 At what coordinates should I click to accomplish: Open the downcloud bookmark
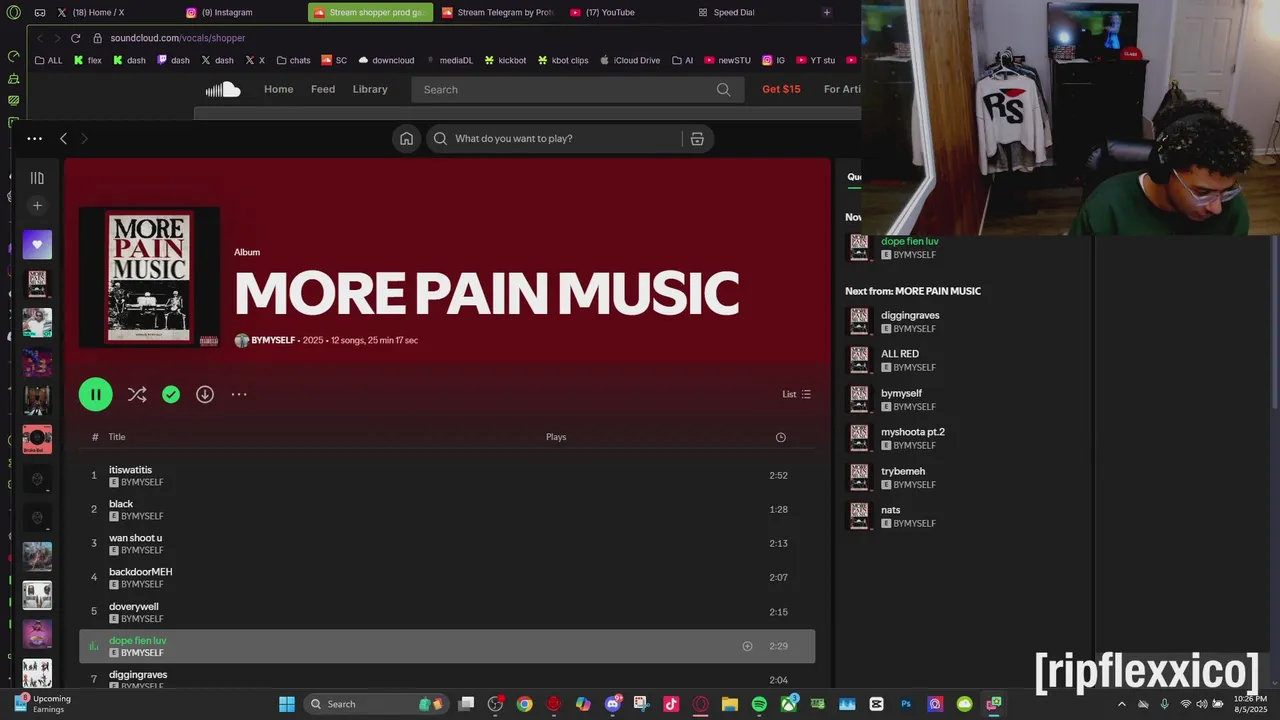[386, 60]
